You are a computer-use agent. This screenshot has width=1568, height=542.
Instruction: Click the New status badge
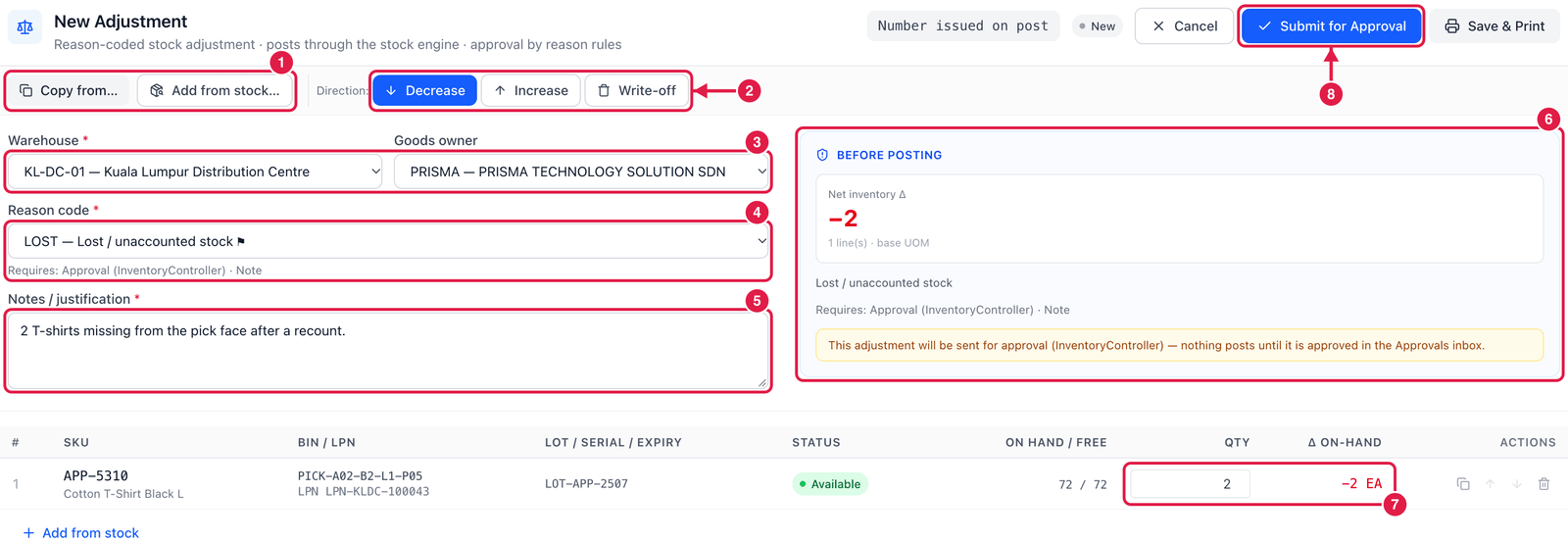point(1097,26)
